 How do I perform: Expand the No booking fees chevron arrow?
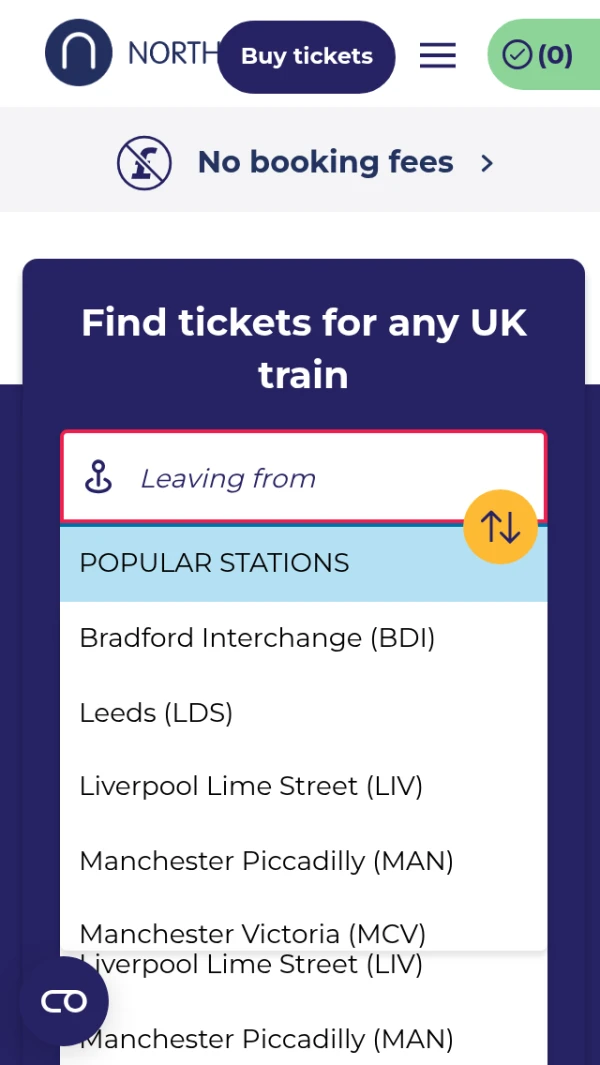(487, 163)
